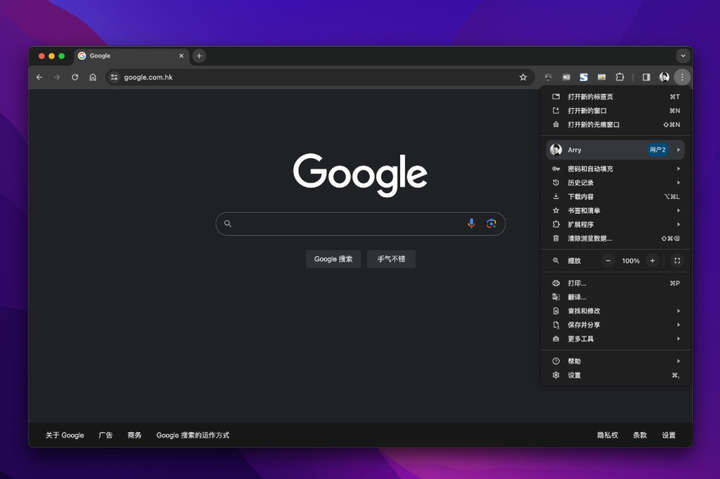The image size is (720, 479).
Task: Expand the Arry profile submenu
Action: (x=615, y=150)
